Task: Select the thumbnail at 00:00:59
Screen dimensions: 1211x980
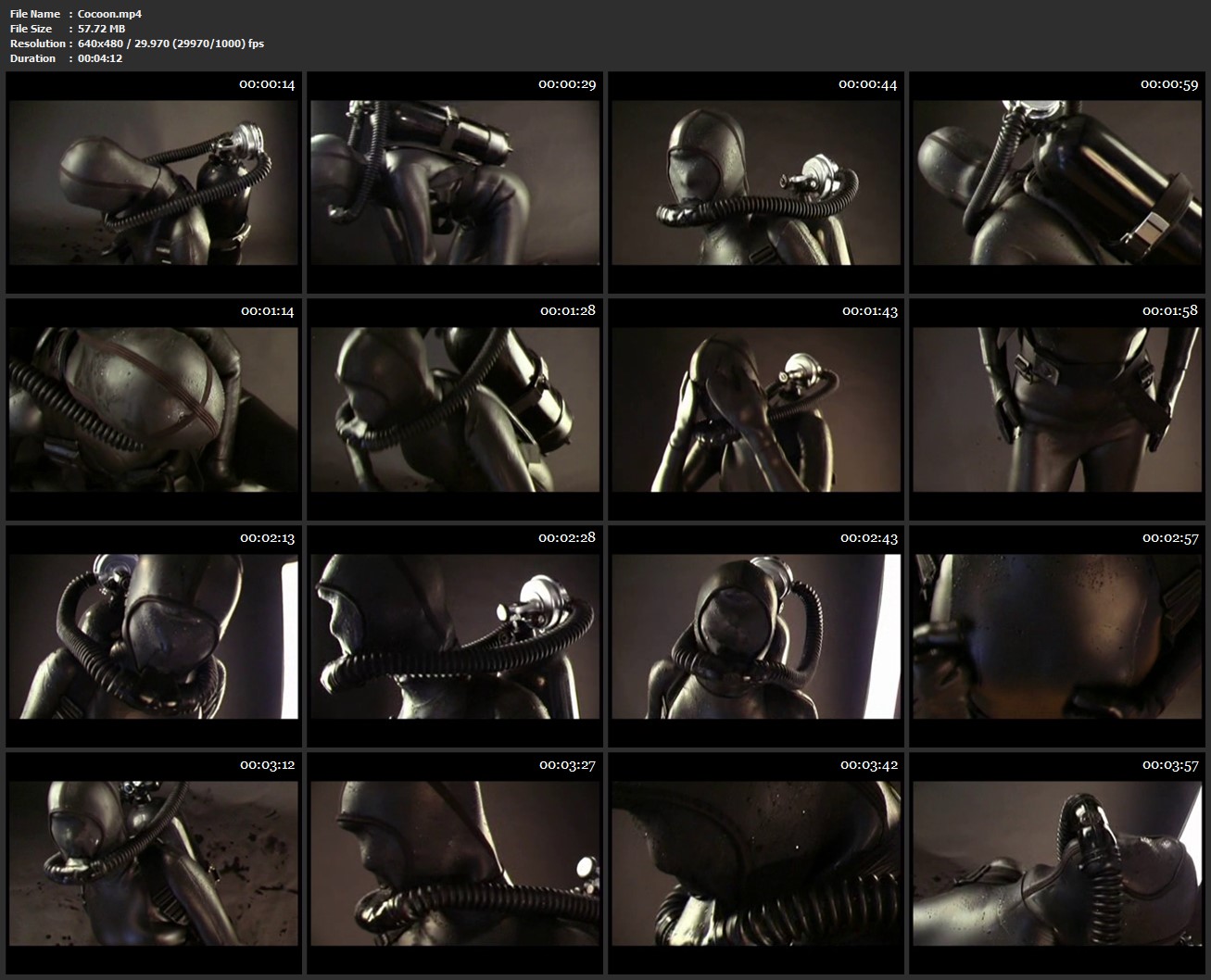Action: [x=1057, y=183]
